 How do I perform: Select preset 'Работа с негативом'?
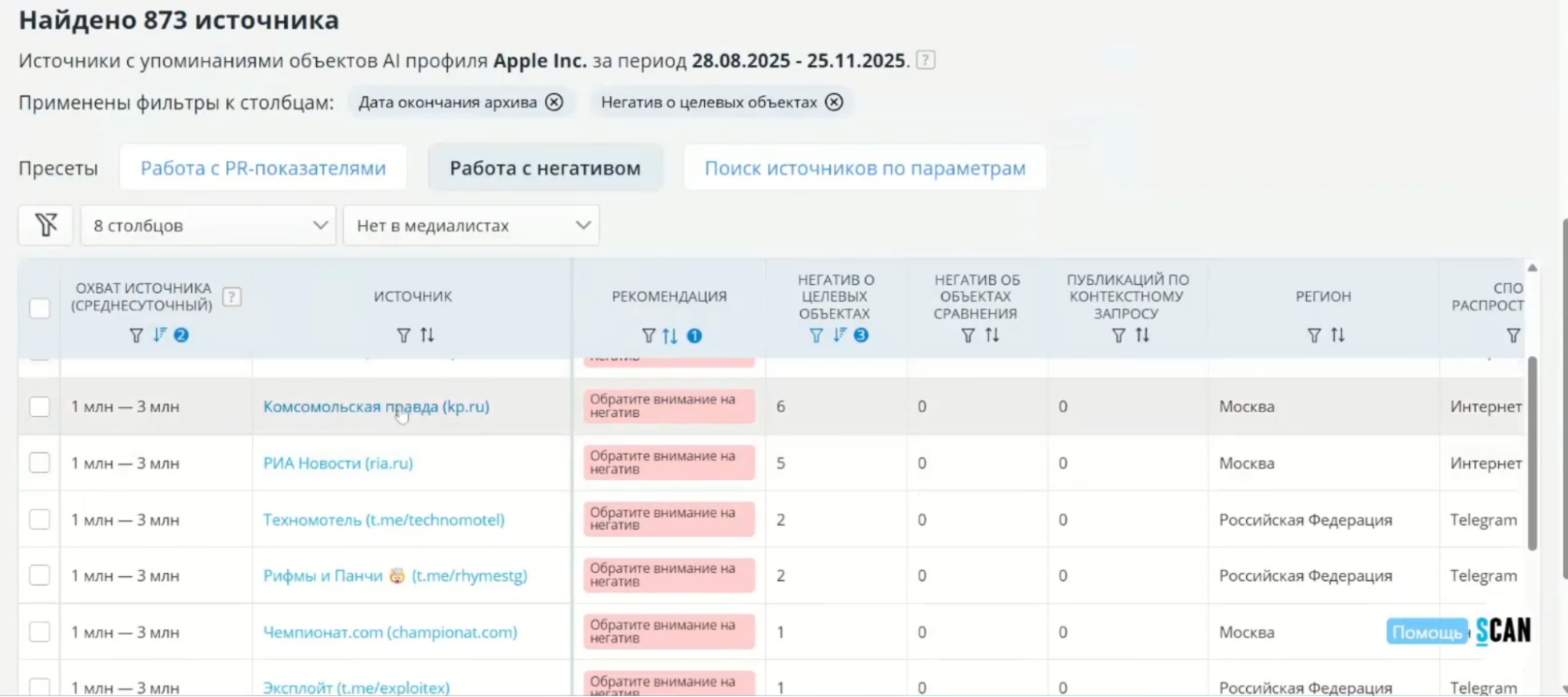[x=545, y=168]
